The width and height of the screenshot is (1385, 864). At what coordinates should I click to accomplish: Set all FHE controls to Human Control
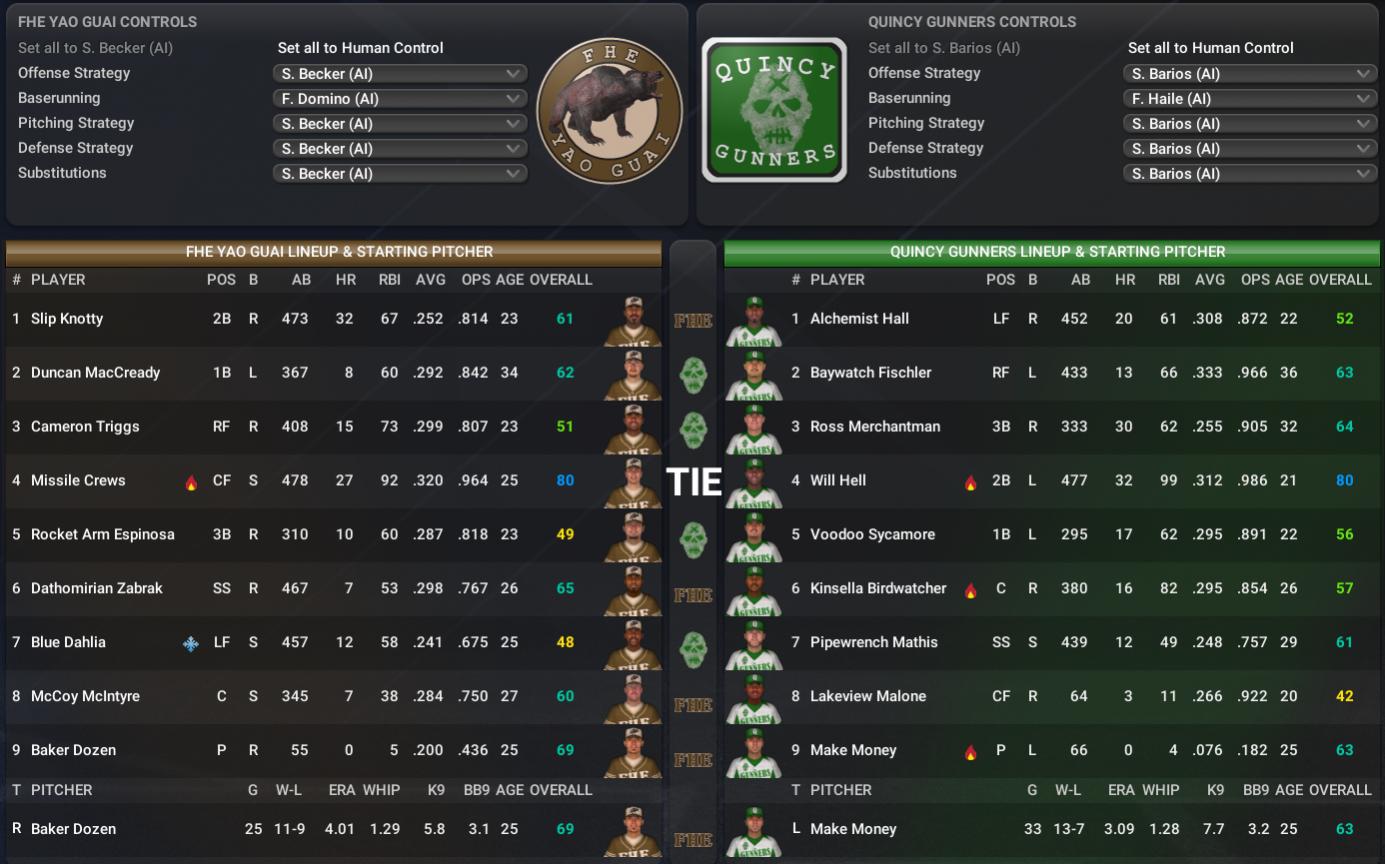[361, 48]
